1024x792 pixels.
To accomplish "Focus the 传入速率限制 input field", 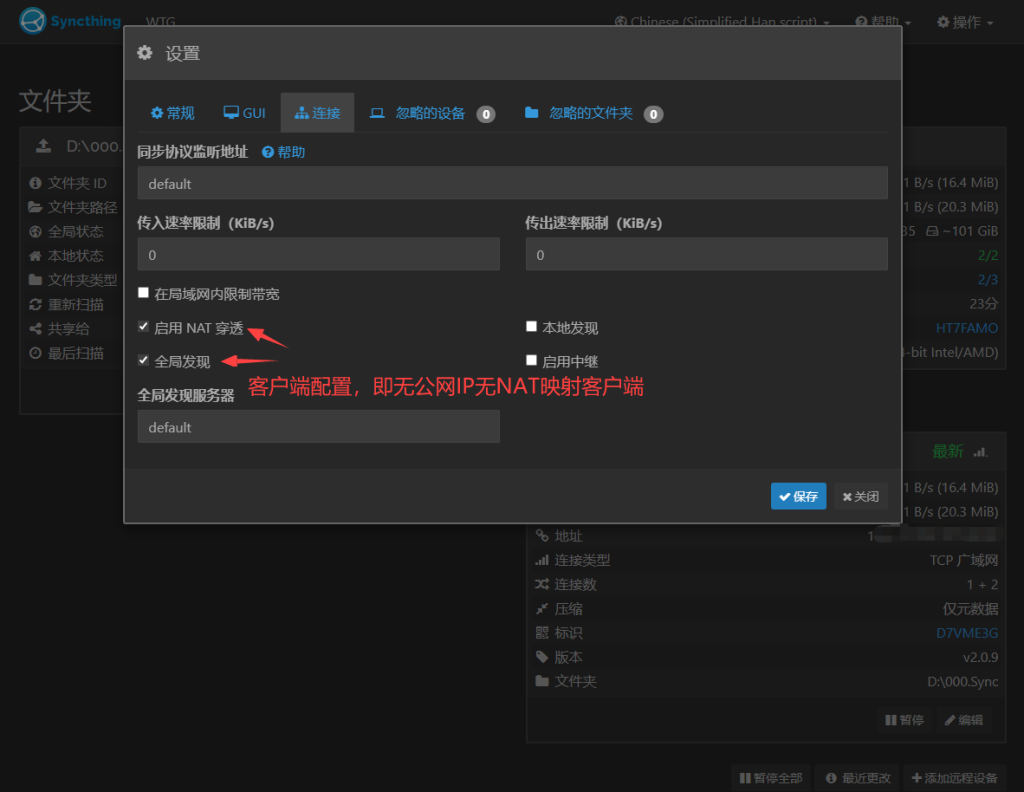I will (x=318, y=254).
